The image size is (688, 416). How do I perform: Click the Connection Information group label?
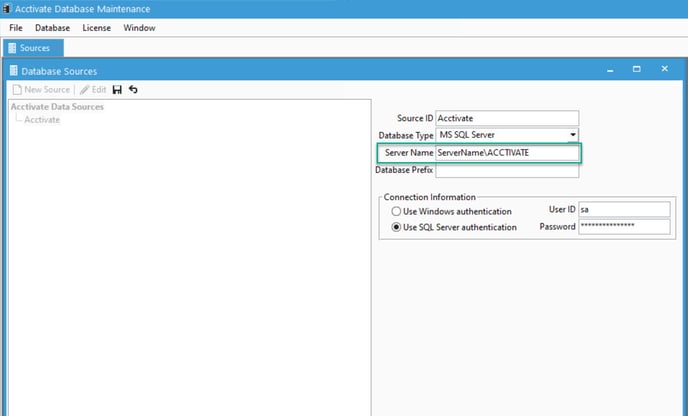(430, 197)
